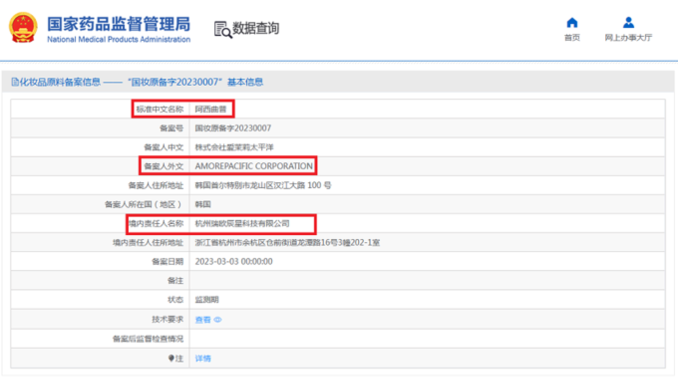This screenshot has height=382, width=678.
Task: Click the "2023-03-03 00:00:00" date value
Action: pos(234,261)
